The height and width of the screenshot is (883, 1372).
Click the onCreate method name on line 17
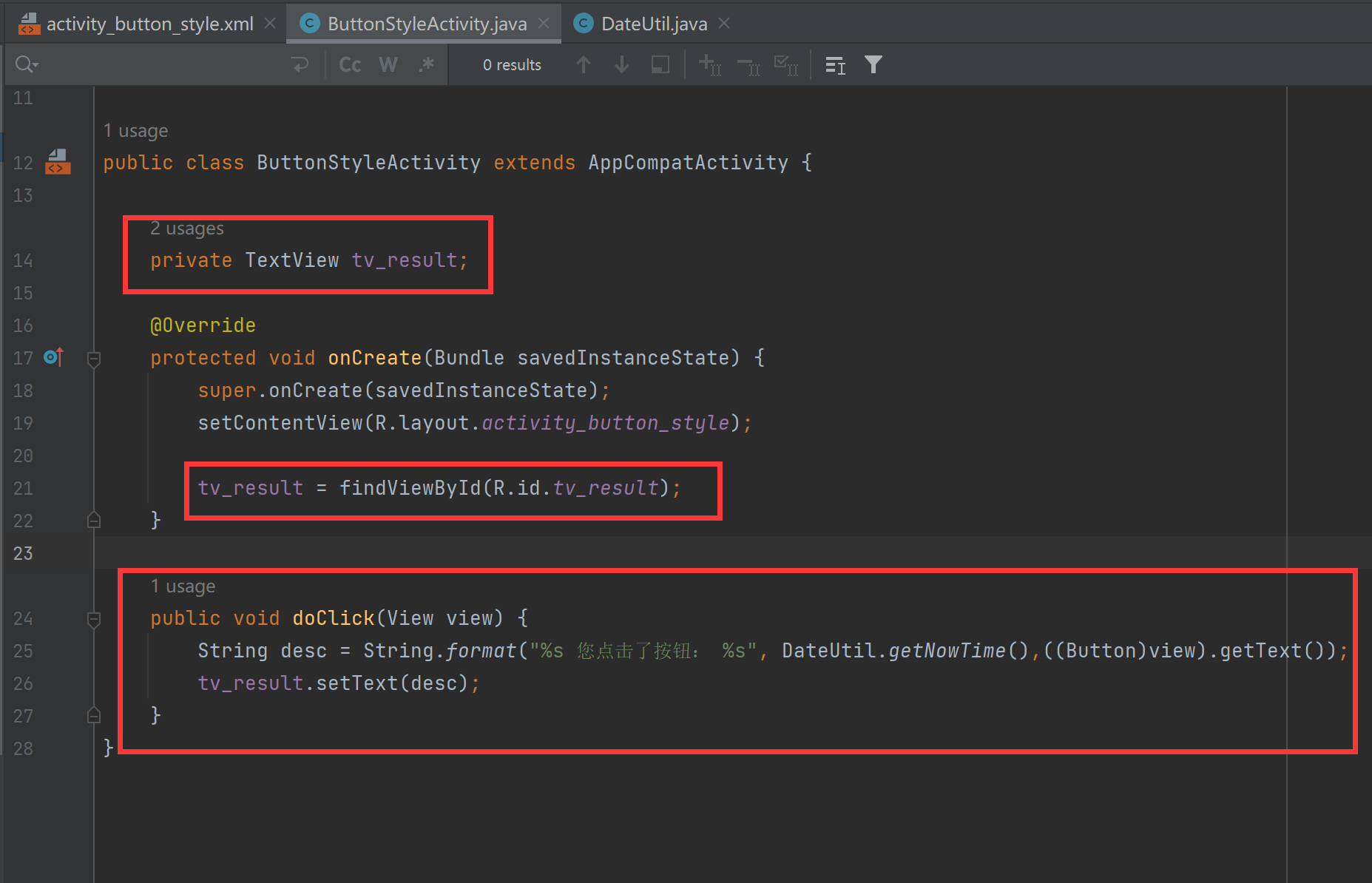coord(375,358)
